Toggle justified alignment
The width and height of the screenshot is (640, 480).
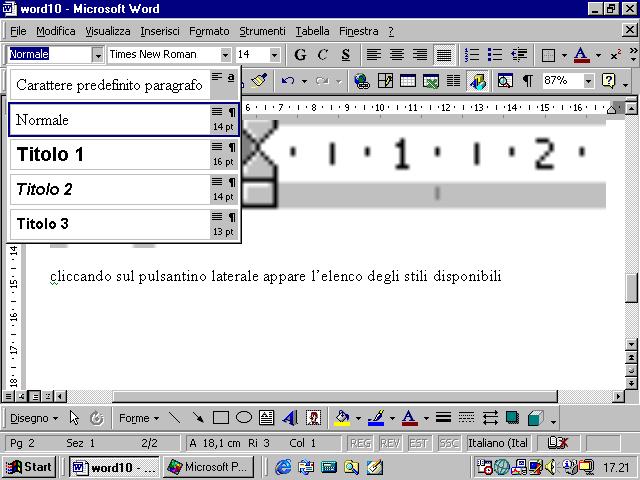(x=444, y=54)
